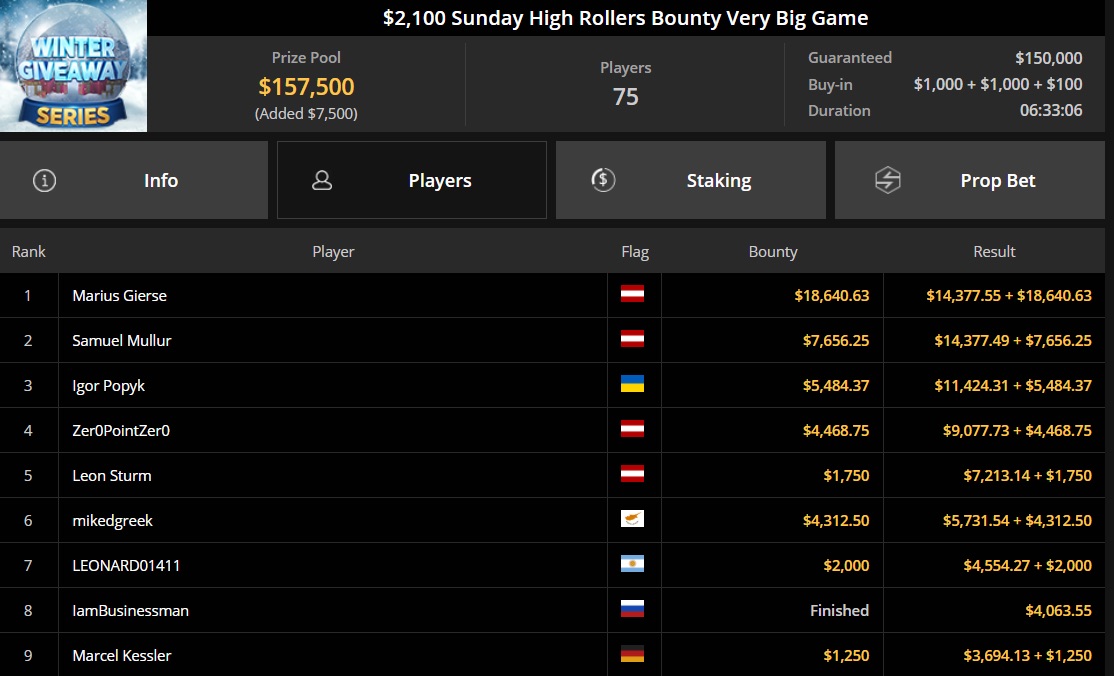The height and width of the screenshot is (676, 1114).
Task: Click the Info circle icon
Action: tap(44, 181)
